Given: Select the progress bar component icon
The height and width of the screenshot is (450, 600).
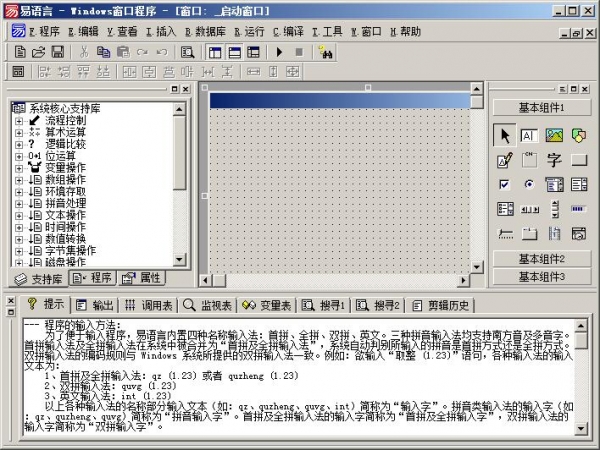Looking at the screenshot, I should point(578,209).
